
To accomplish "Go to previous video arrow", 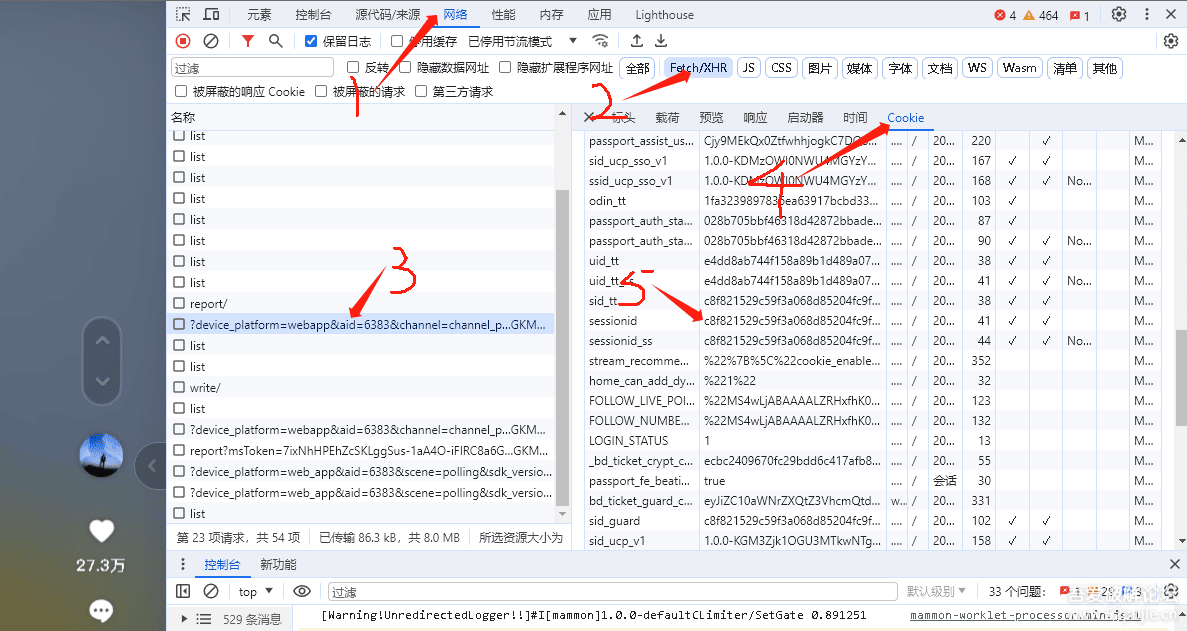I will click(x=102, y=340).
